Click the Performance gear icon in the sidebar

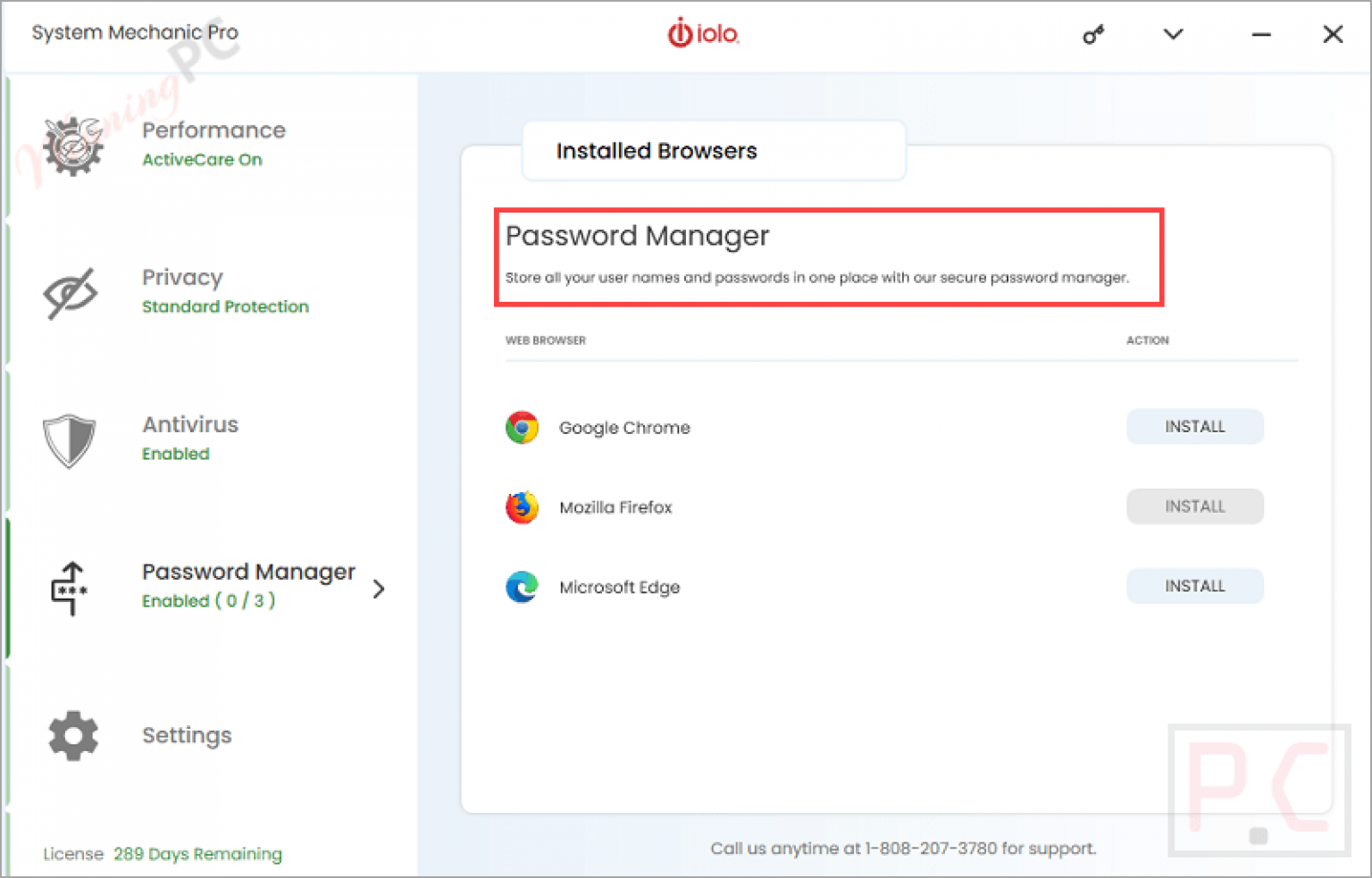click(x=73, y=145)
